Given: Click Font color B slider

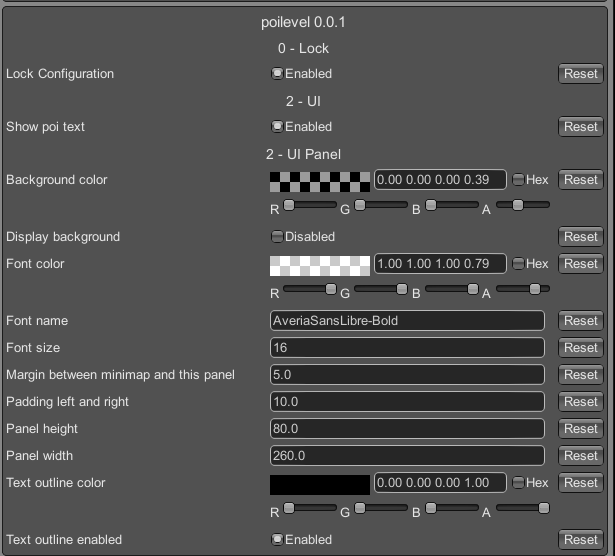Looking at the screenshot, I should (452, 289).
